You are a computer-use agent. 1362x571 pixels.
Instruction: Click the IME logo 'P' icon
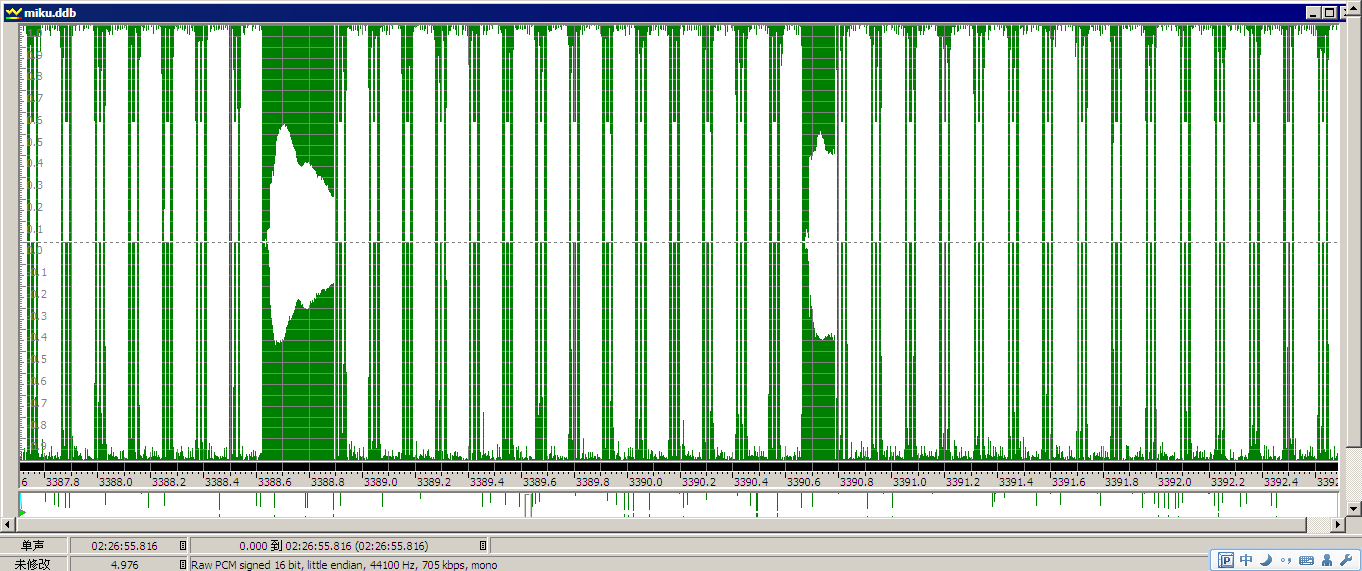[x=1226, y=560]
